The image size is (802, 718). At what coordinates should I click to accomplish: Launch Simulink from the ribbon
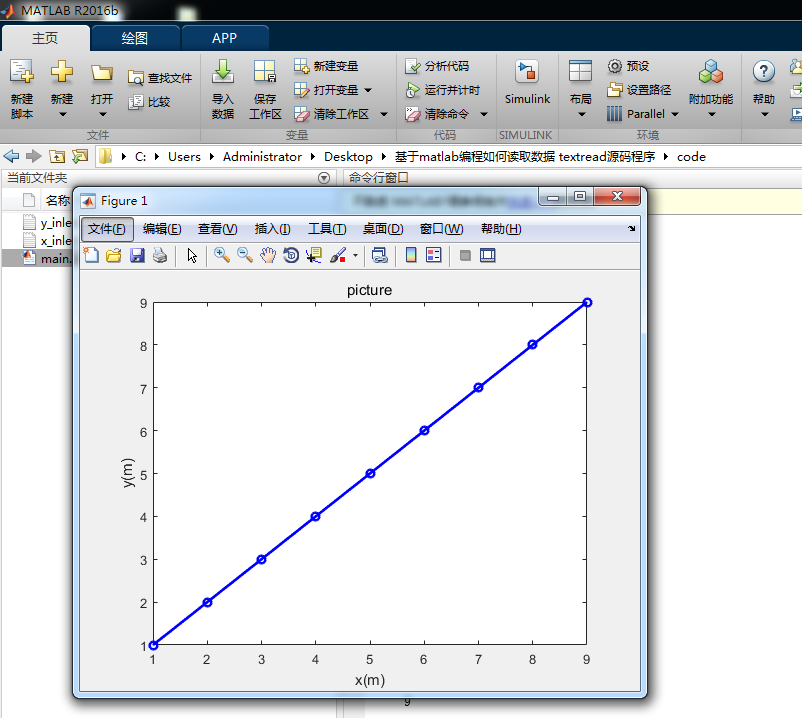coord(527,82)
